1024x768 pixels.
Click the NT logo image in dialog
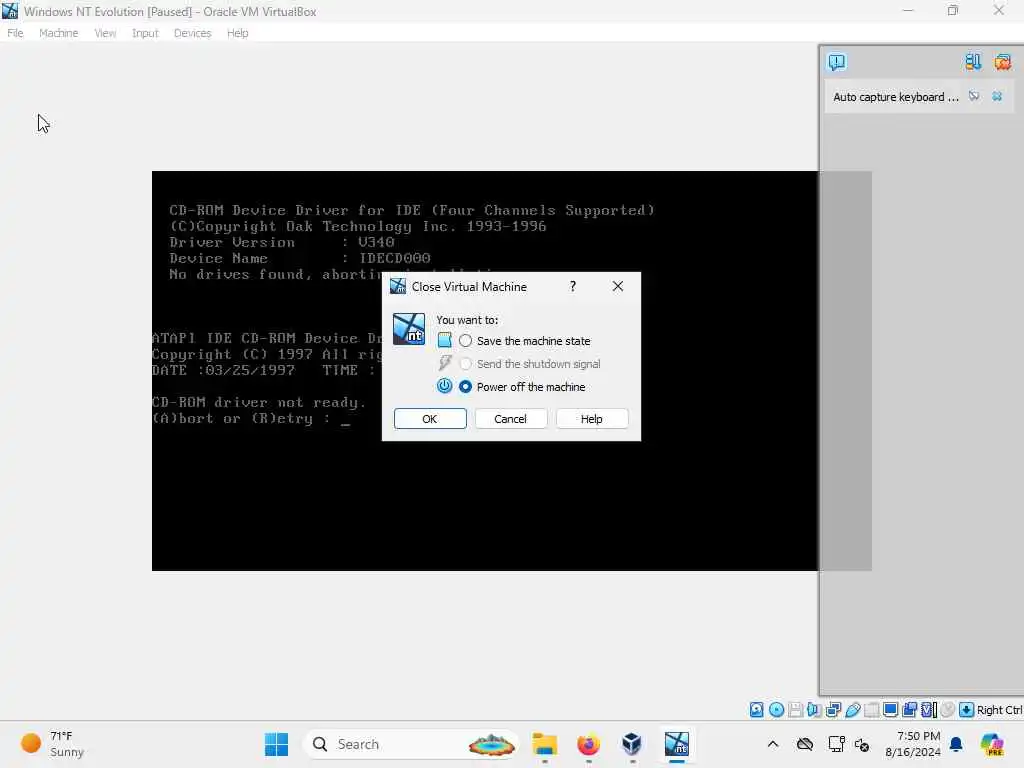[409, 328]
